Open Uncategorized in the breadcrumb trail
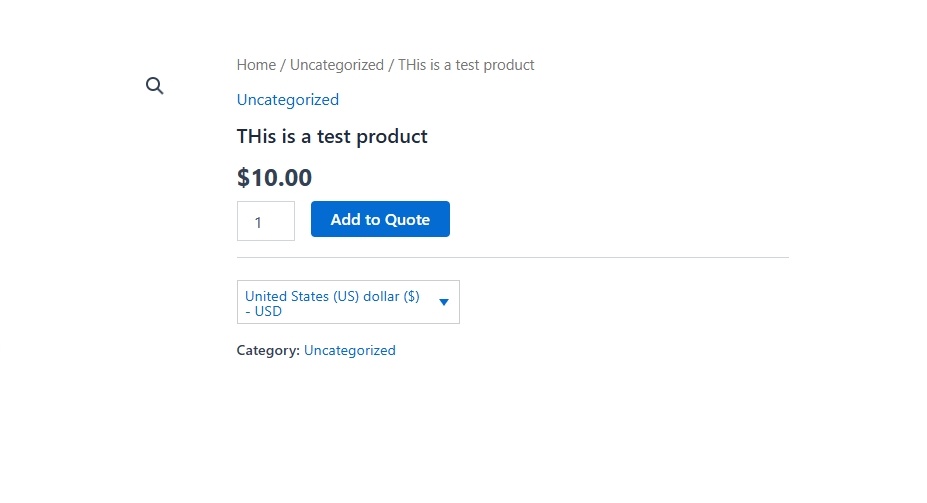Image resolution: width=927 pixels, height=503 pixels. 336,65
